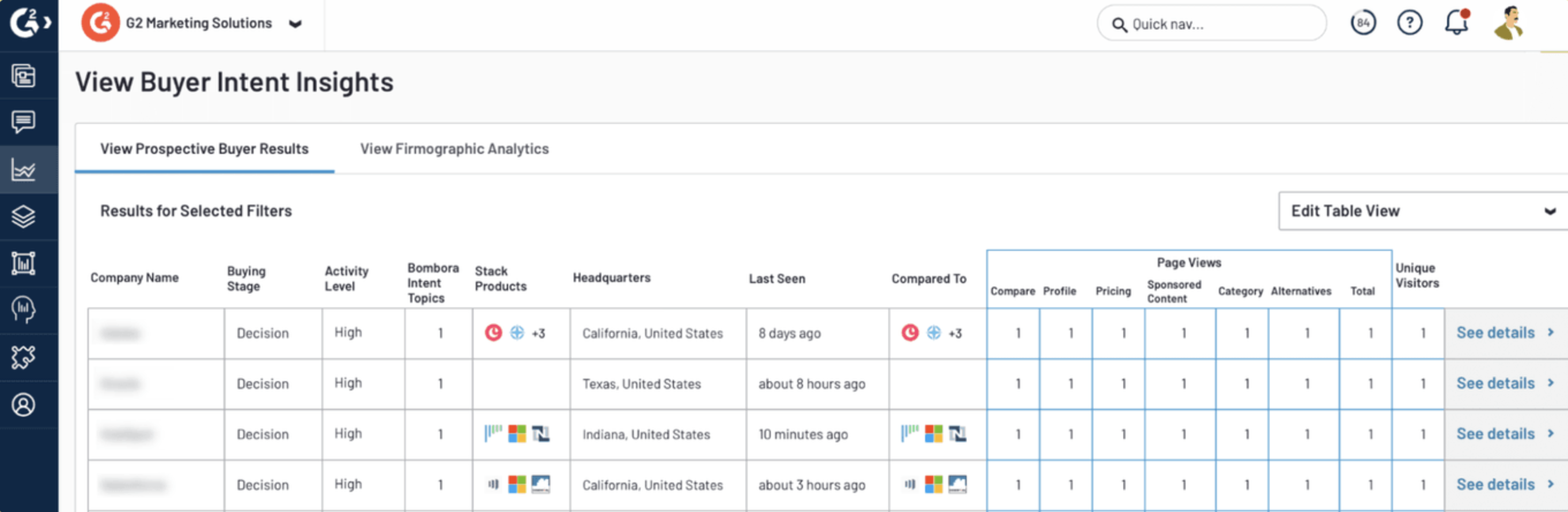
Task: Select the blurred company name in the Texas row
Action: [x=120, y=384]
